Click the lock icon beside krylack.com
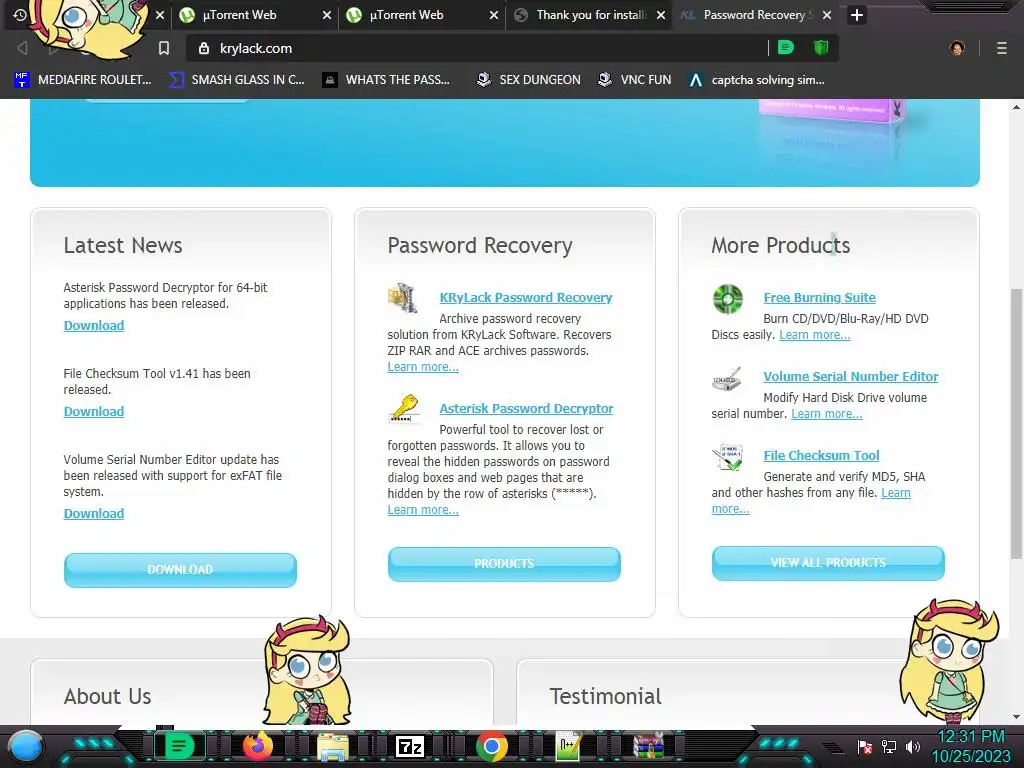 [x=204, y=48]
